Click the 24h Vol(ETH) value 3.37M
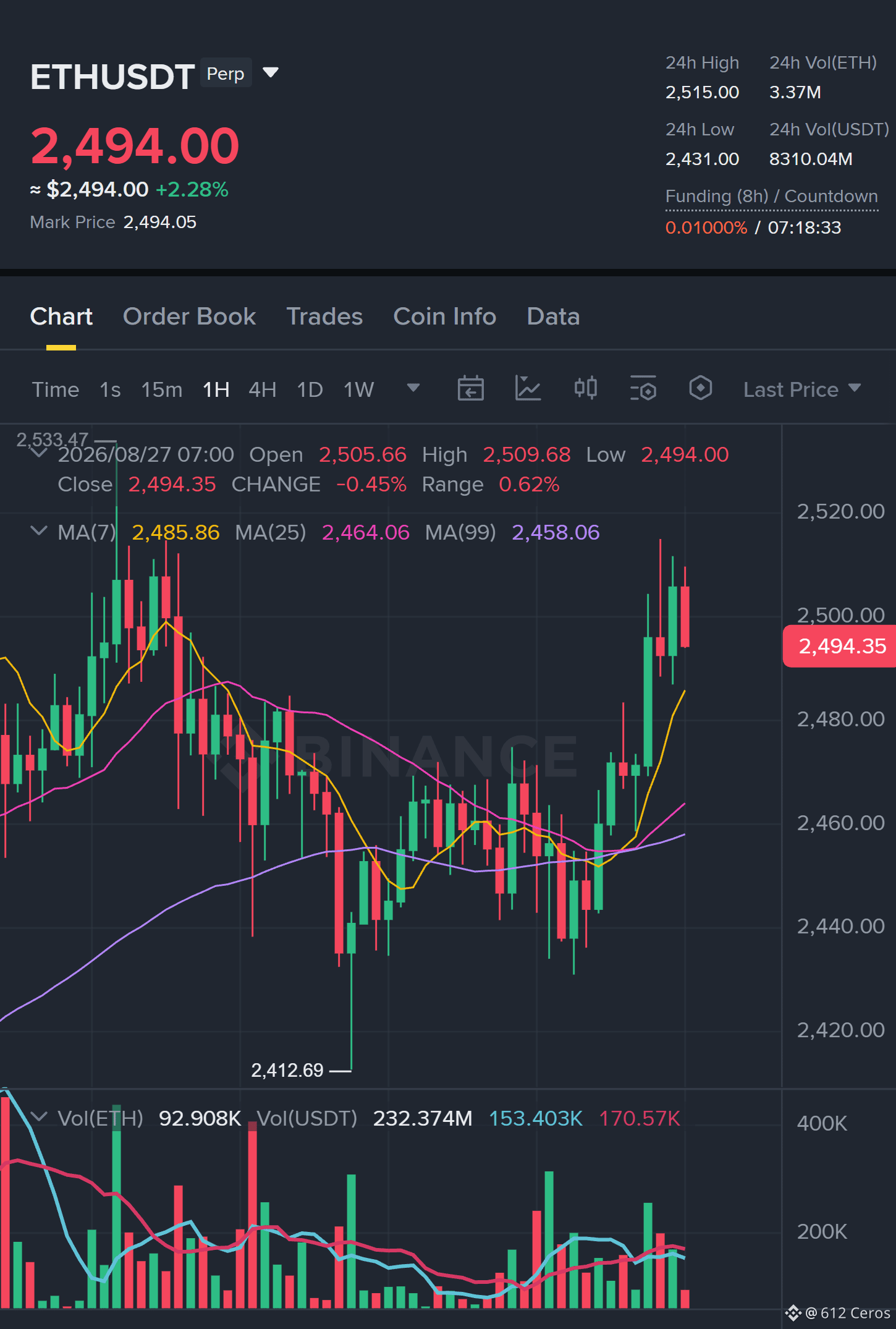This screenshot has width=896, height=1329. click(795, 93)
